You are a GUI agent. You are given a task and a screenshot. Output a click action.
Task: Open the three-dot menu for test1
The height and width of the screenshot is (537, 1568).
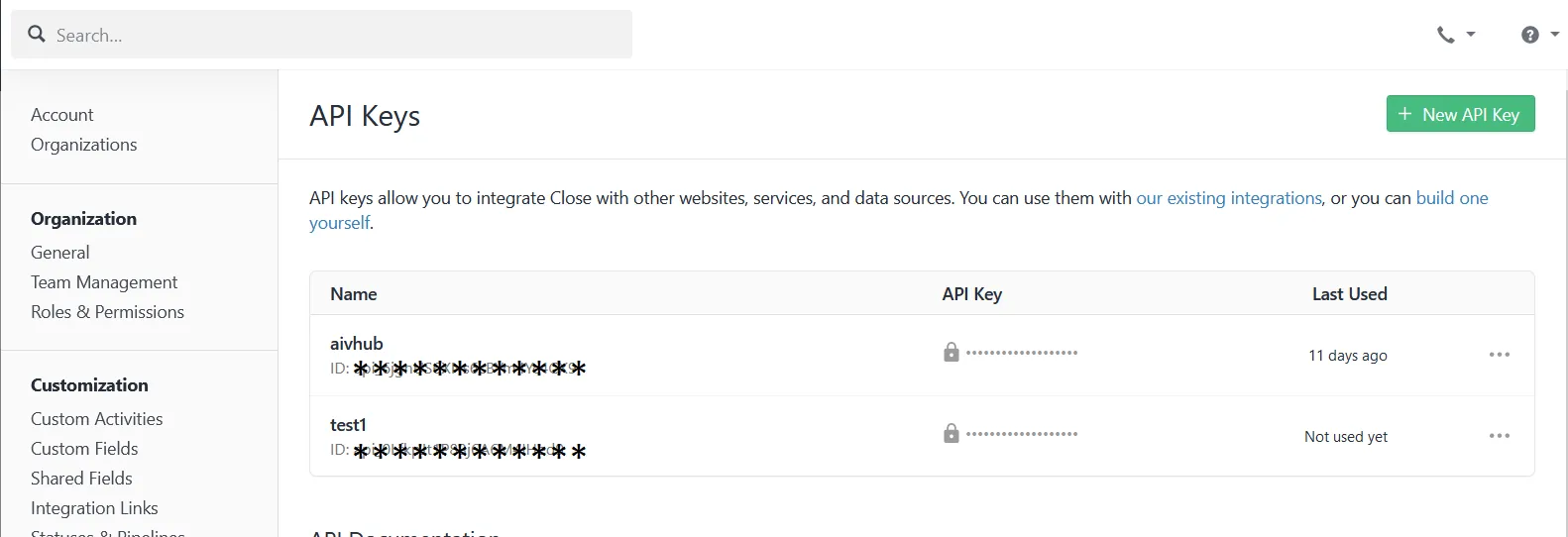pyautogui.click(x=1500, y=436)
